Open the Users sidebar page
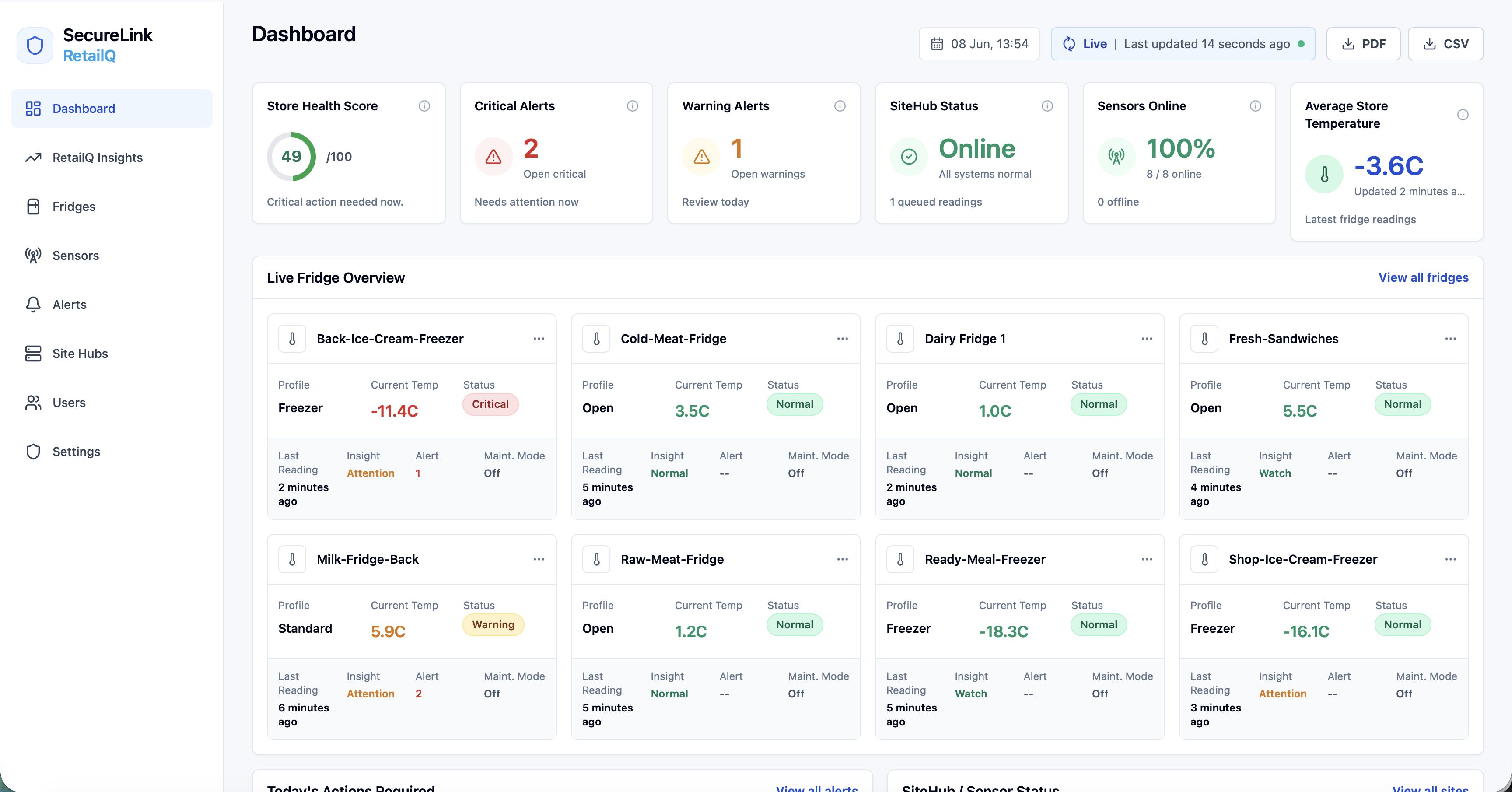Image resolution: width=1512 pixels, height=792 pixels. 112,403
